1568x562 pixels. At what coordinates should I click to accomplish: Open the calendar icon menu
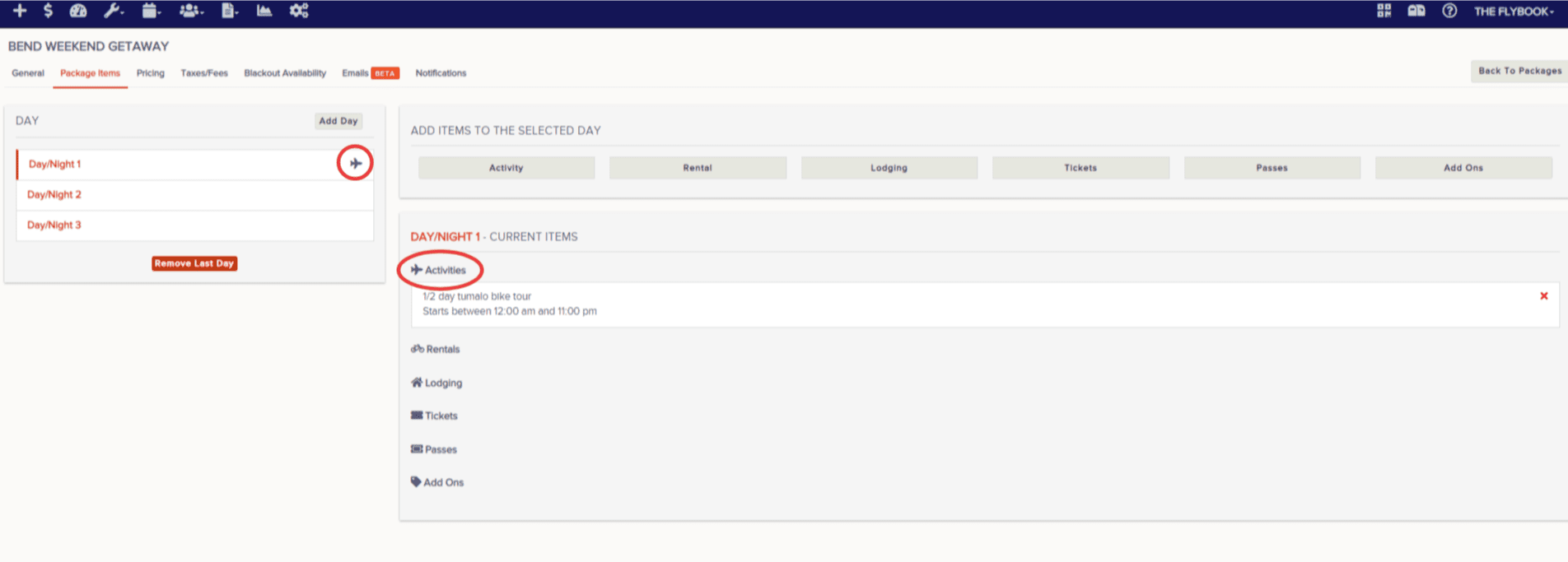click(151, 11)
